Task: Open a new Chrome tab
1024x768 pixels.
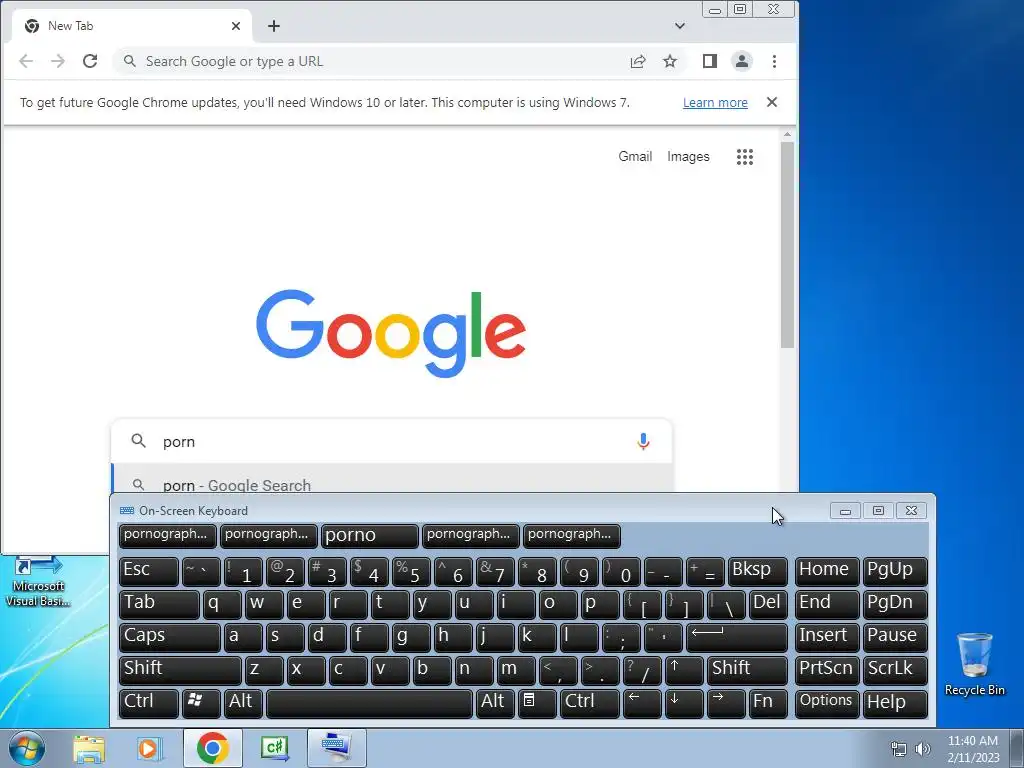Action: 274,26
